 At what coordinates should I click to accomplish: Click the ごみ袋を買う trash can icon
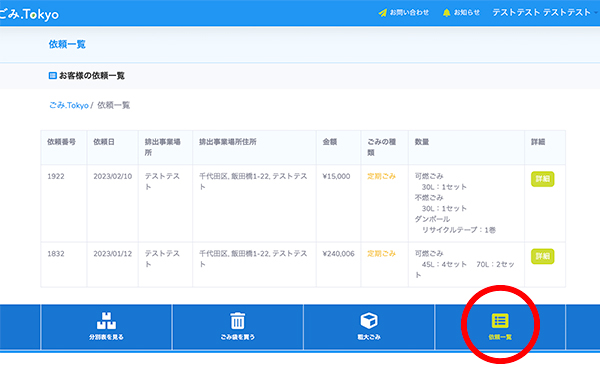[x=237, y=320]
